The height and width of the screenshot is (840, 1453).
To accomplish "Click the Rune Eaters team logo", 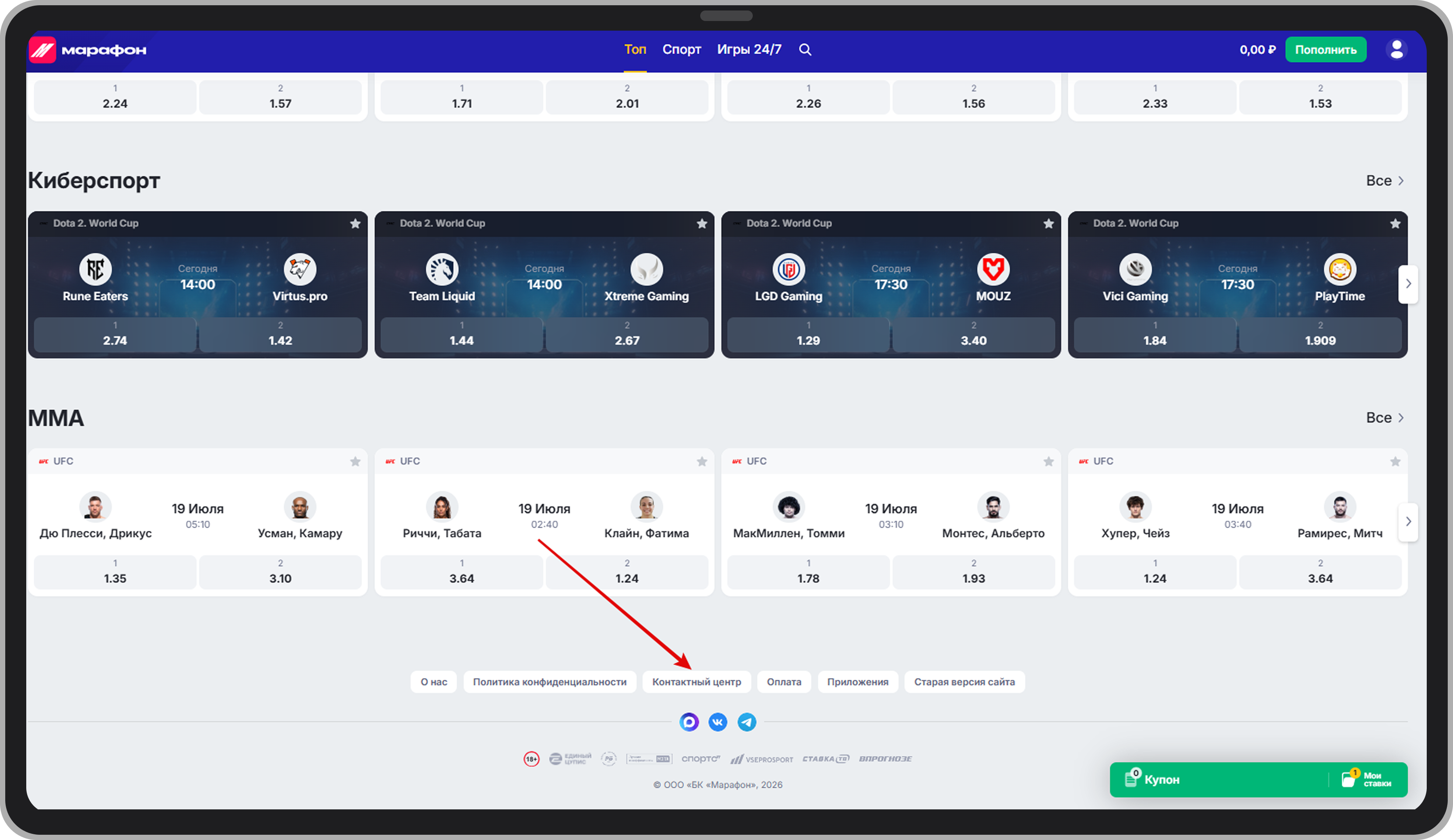I will [x=95, y=269].
